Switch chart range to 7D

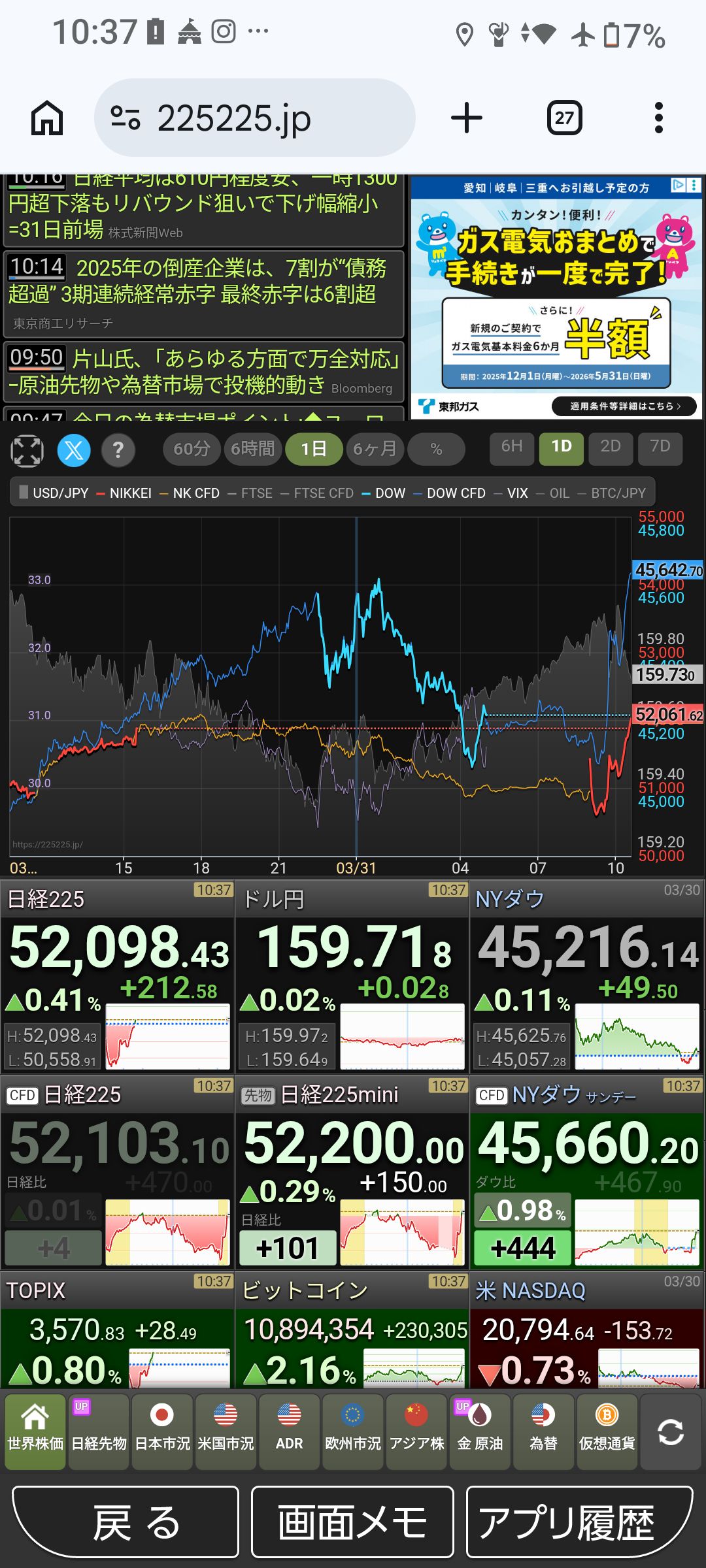pyautogui.click(x=660, y=448)
